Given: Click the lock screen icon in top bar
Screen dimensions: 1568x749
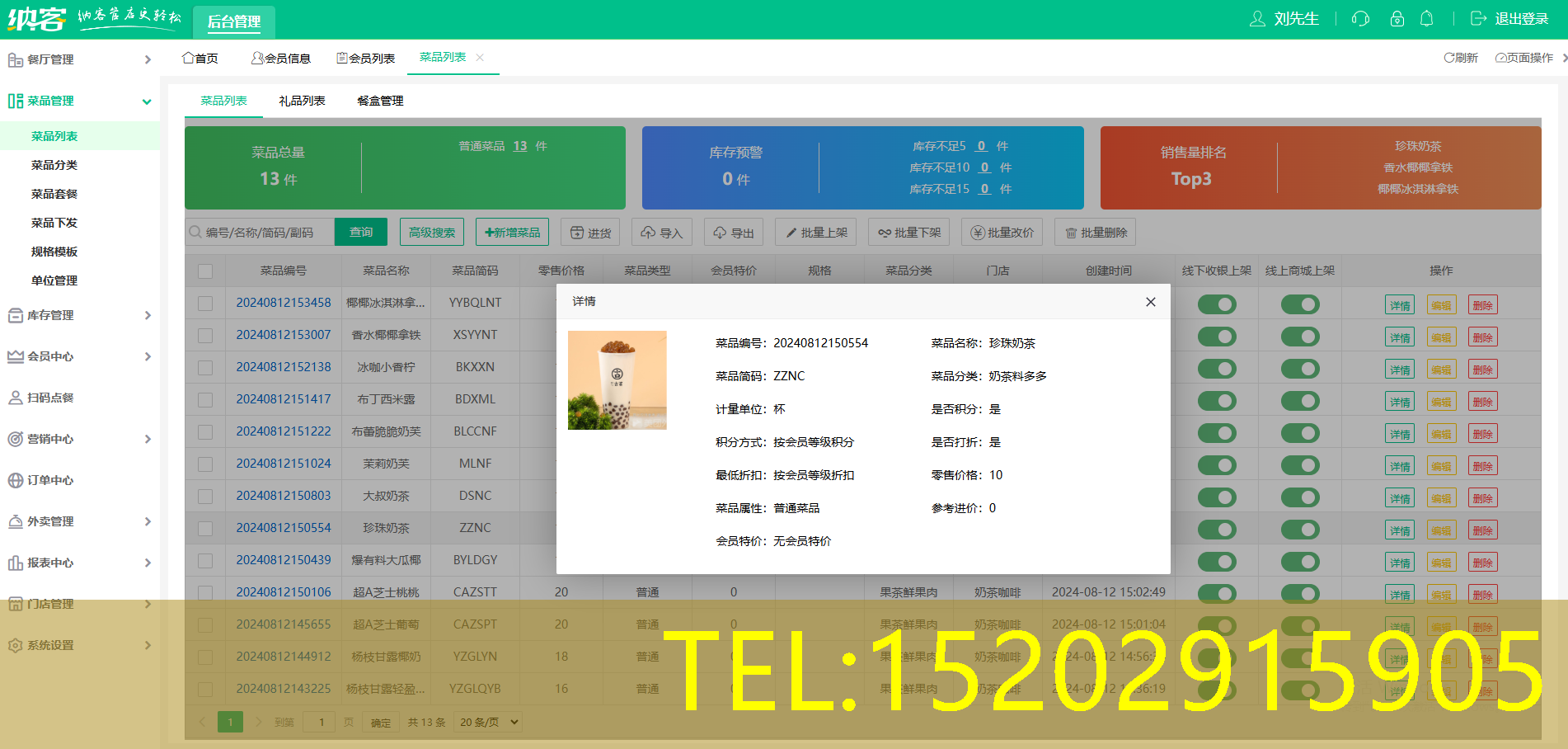Looking at the screenshot, I should 1397,18.
